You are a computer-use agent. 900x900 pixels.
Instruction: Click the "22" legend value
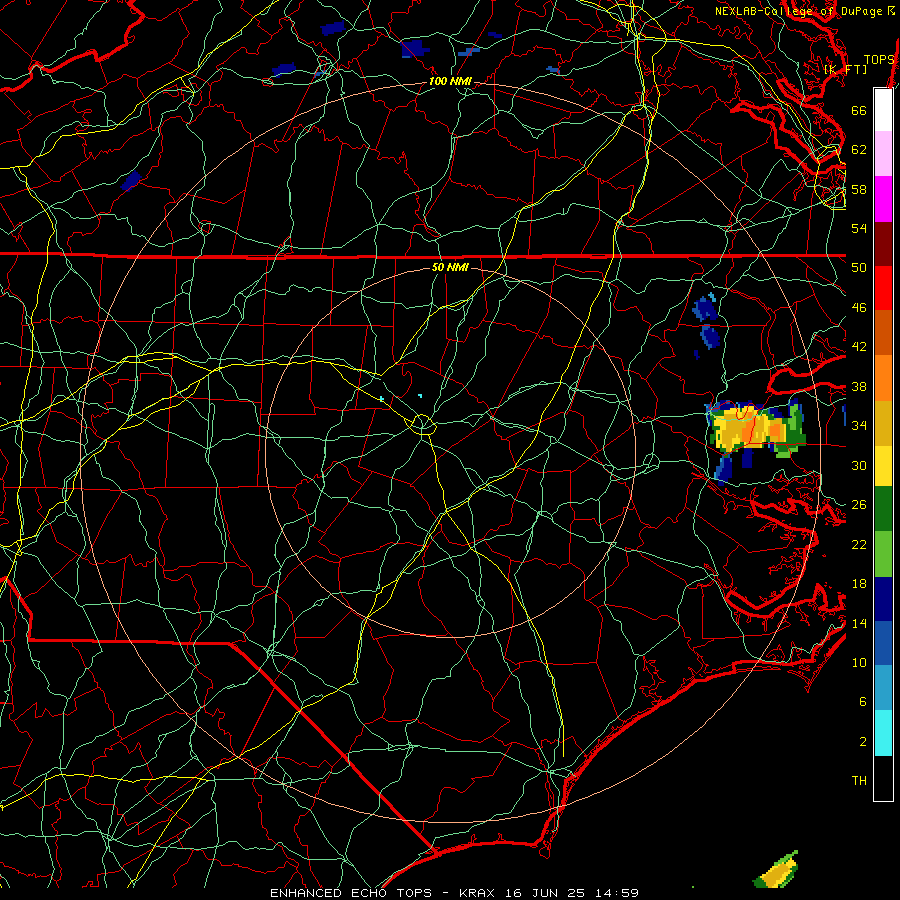859,544
